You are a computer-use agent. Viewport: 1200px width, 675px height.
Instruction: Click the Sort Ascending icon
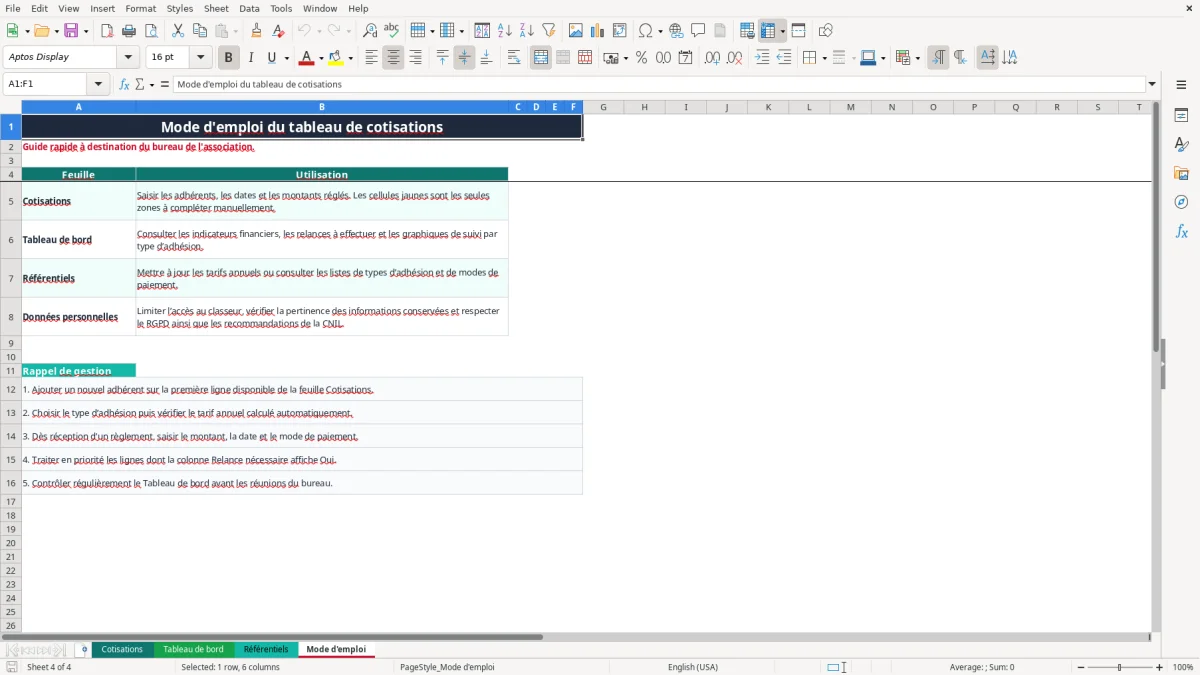pyautogui.click(x=505, y=31)
